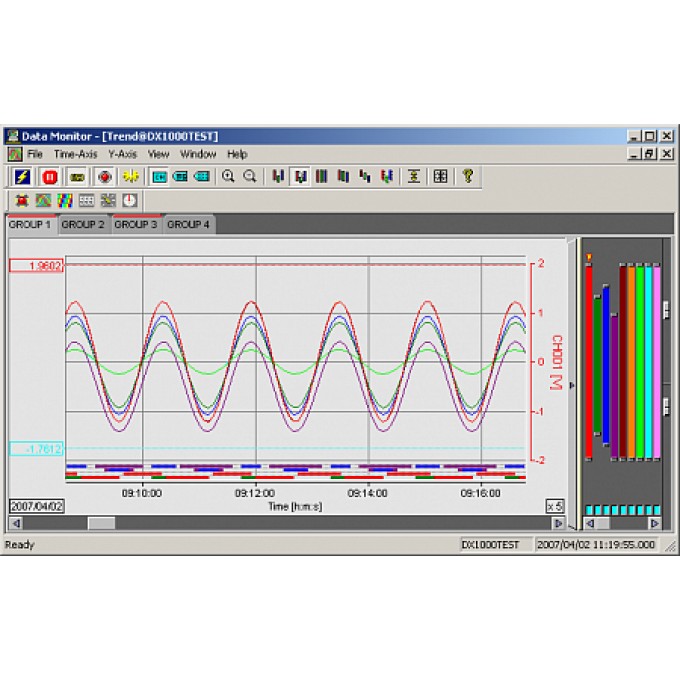Click the right arrow of trend scrollbar

[x=558, y=523]
